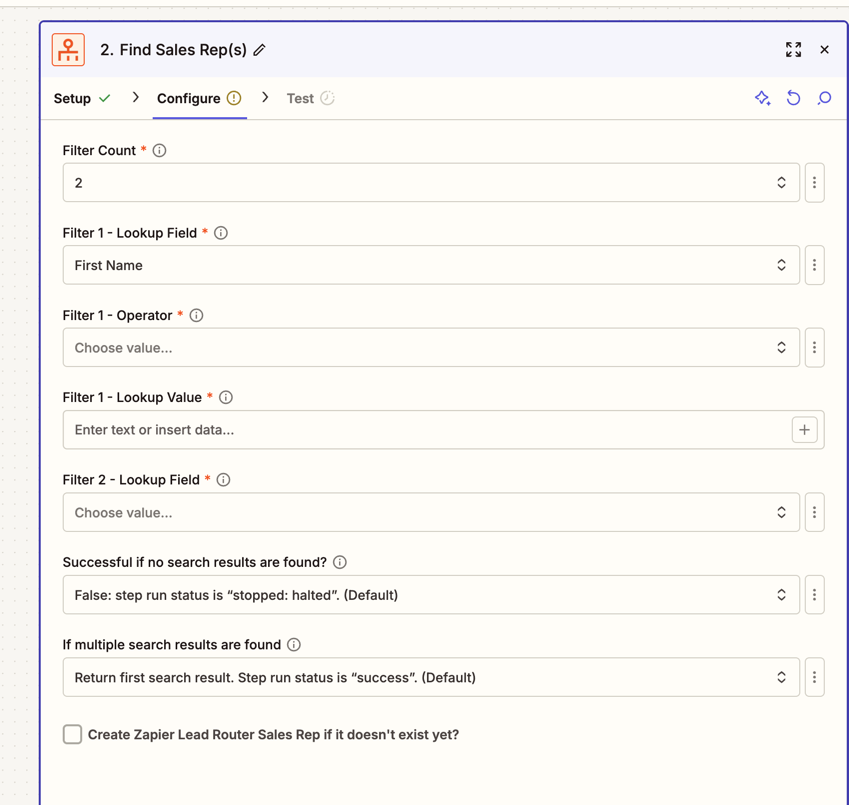This screenshot has height=805, width=849.
Task: Click the info icon next to Filter 1 - Operator
Action: (x=196, y=315)
